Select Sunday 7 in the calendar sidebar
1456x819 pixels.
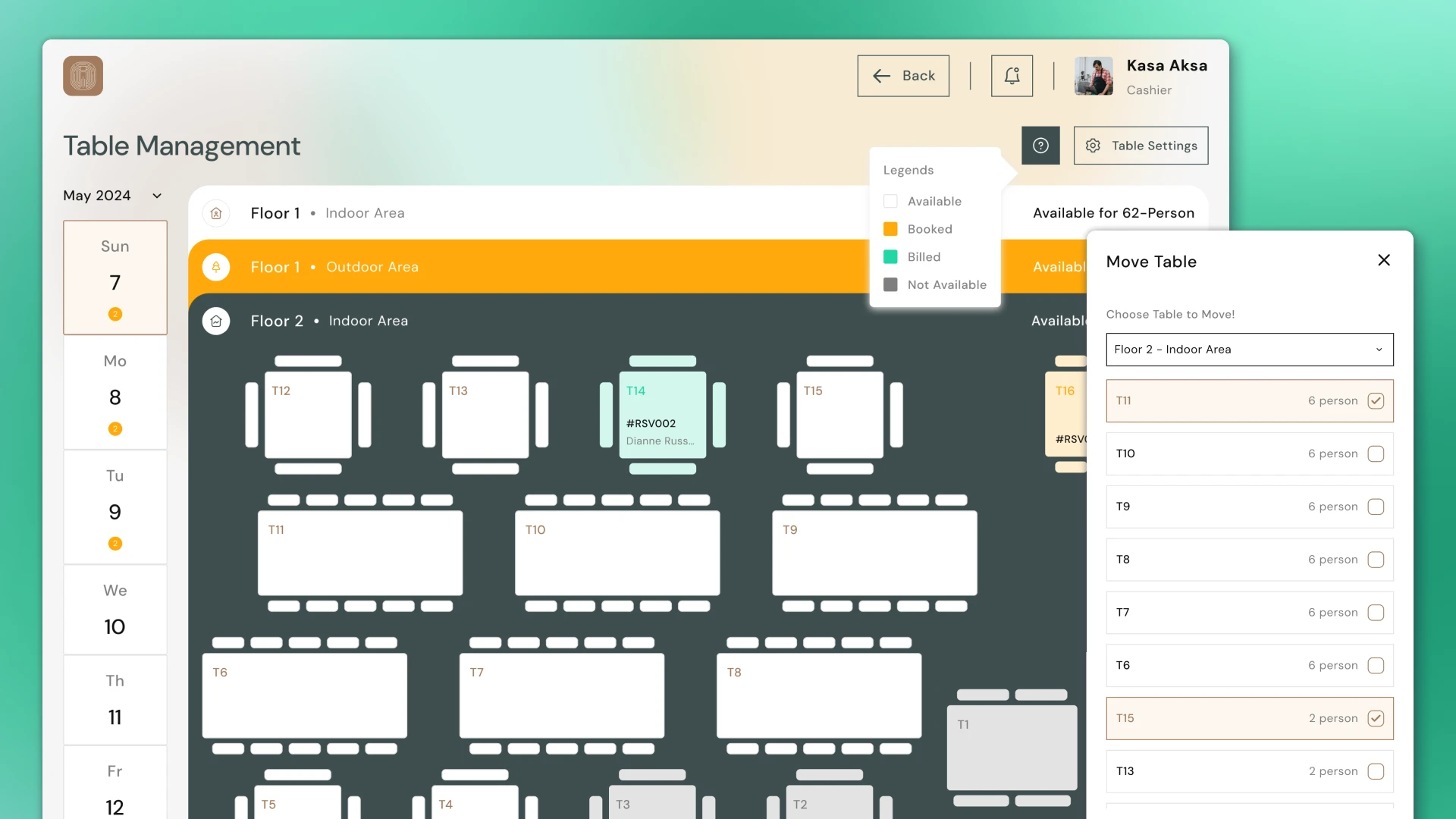115,278
